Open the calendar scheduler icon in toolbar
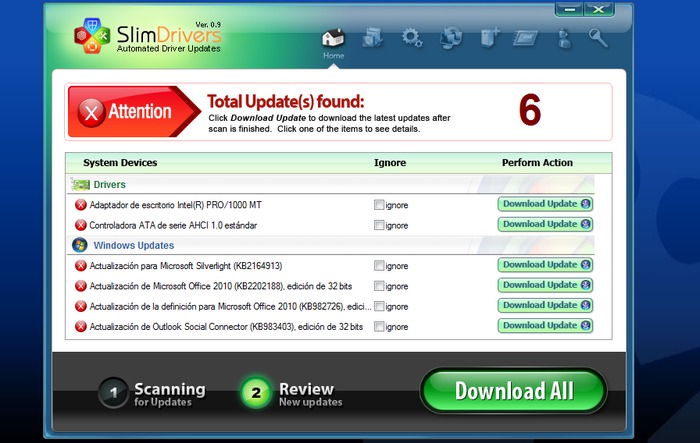This screenshot has width=700, height=443. (373, 38)
